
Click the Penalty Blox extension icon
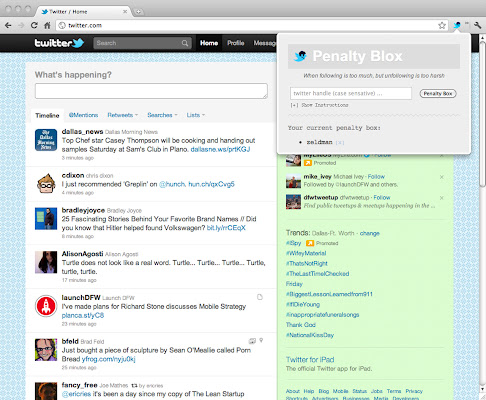457,25
